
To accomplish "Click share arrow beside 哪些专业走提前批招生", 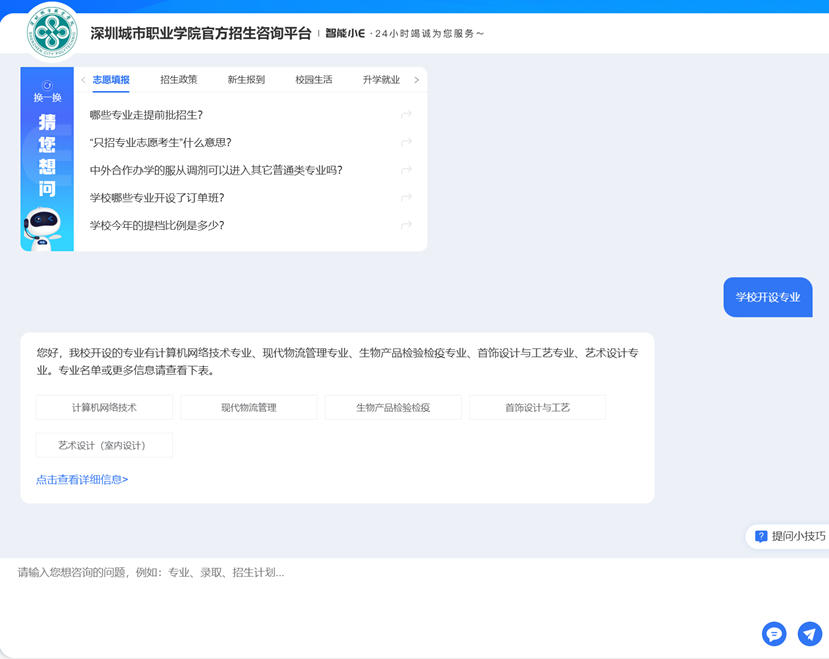I will [x=406, y=115].
